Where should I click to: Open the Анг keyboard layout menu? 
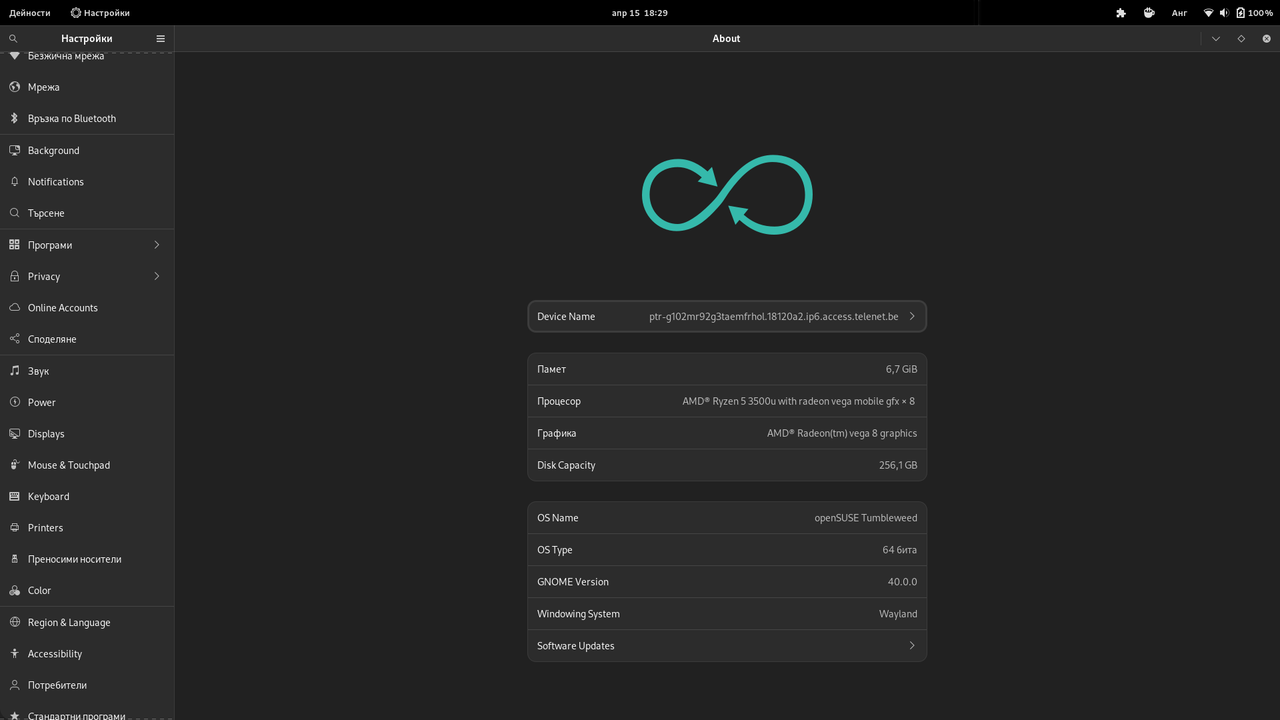(1180, 13)
